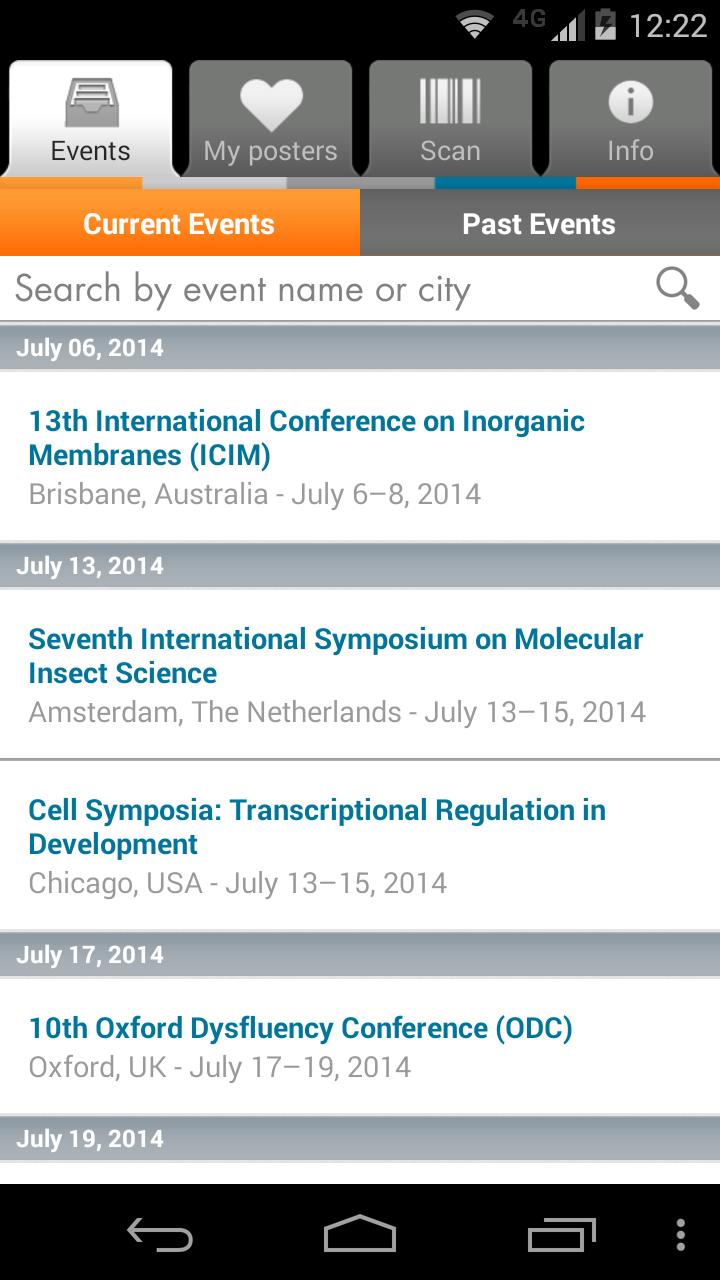Tap the July 19, 2014 date header
This screenshot has width=720, height=1280.
tap(360, 1139)
